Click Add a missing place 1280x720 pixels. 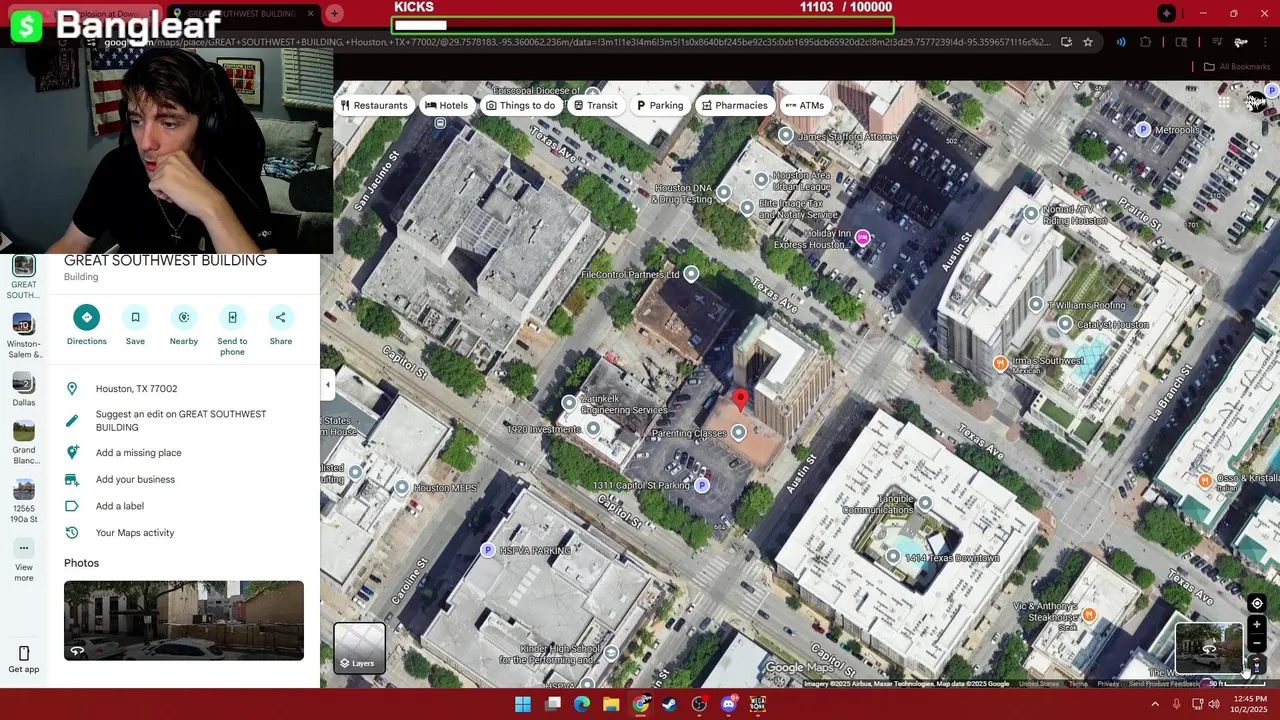(184, 453)
